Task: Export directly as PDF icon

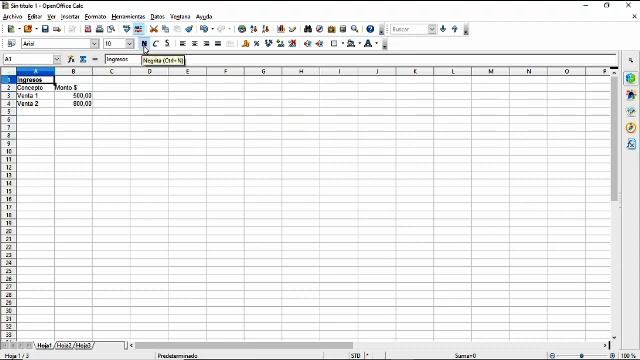Action: tap(88, 29)
